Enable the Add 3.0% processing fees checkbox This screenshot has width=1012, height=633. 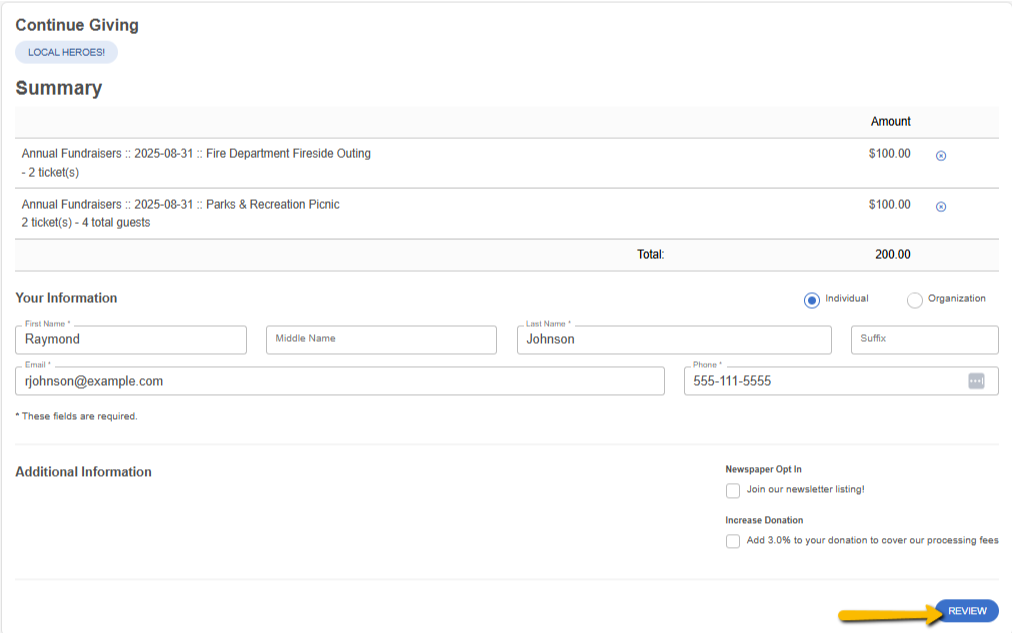(x=733, y=541)
